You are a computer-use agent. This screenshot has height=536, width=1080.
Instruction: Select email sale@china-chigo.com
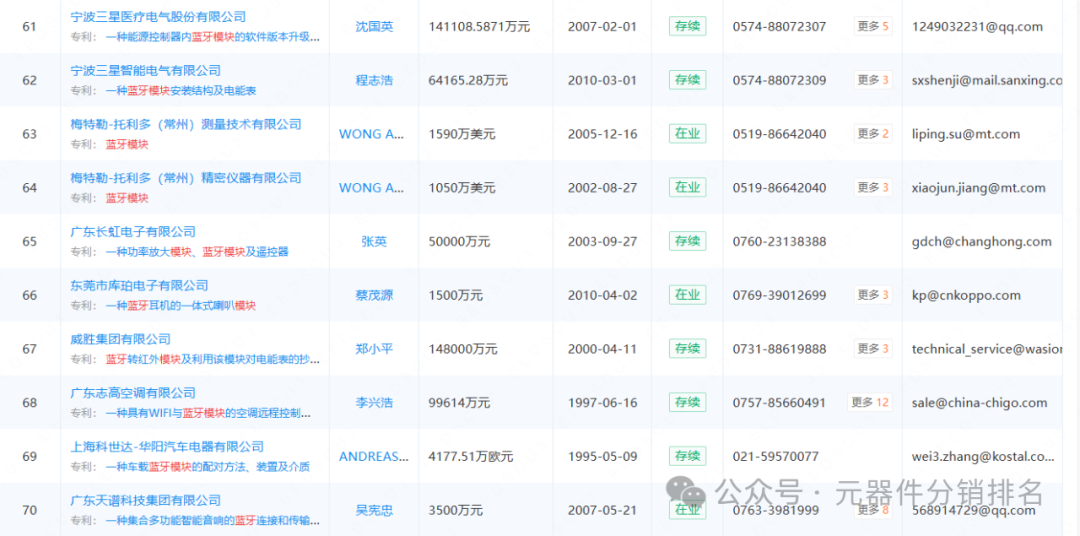[979, 403]
